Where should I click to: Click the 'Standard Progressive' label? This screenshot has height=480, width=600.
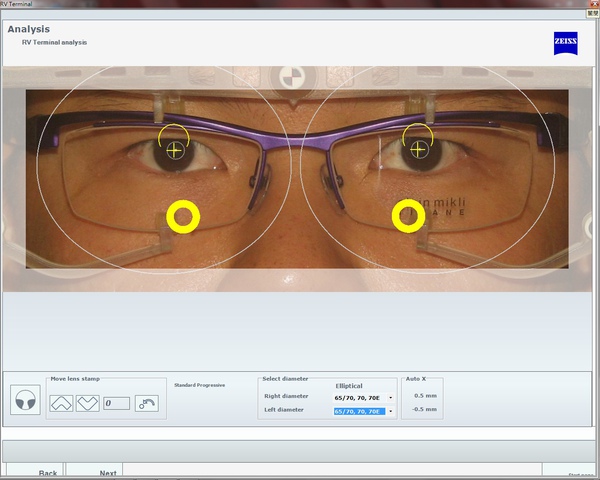point(199,385)
